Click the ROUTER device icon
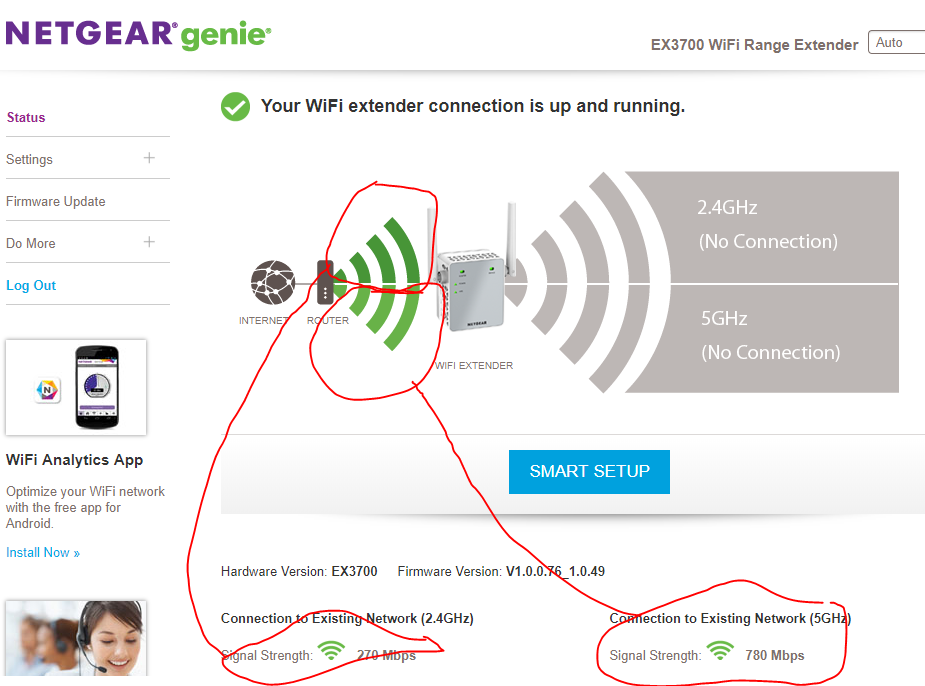 pos(326,285)
